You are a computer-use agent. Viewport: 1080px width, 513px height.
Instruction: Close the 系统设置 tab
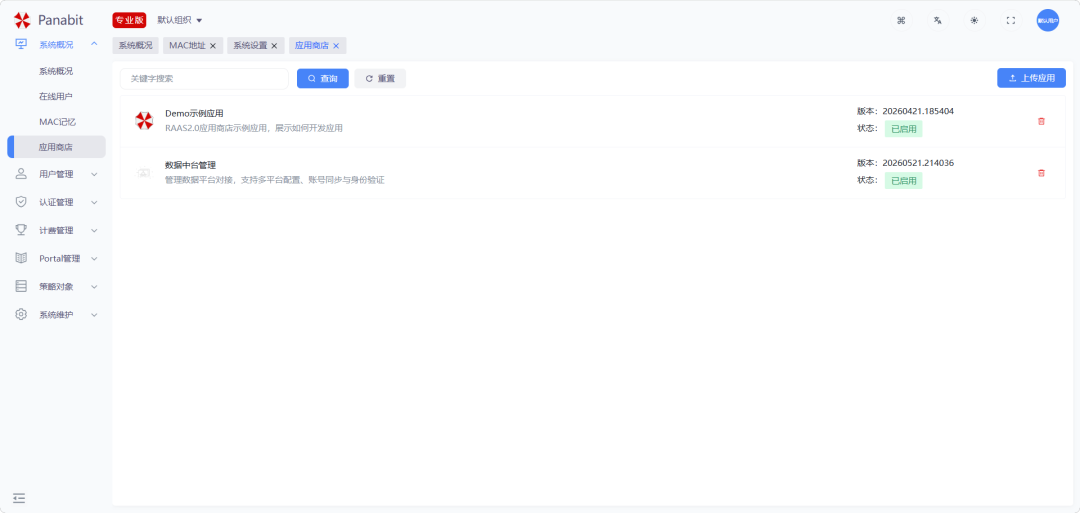pyautogui.click(x=273, y=46)
